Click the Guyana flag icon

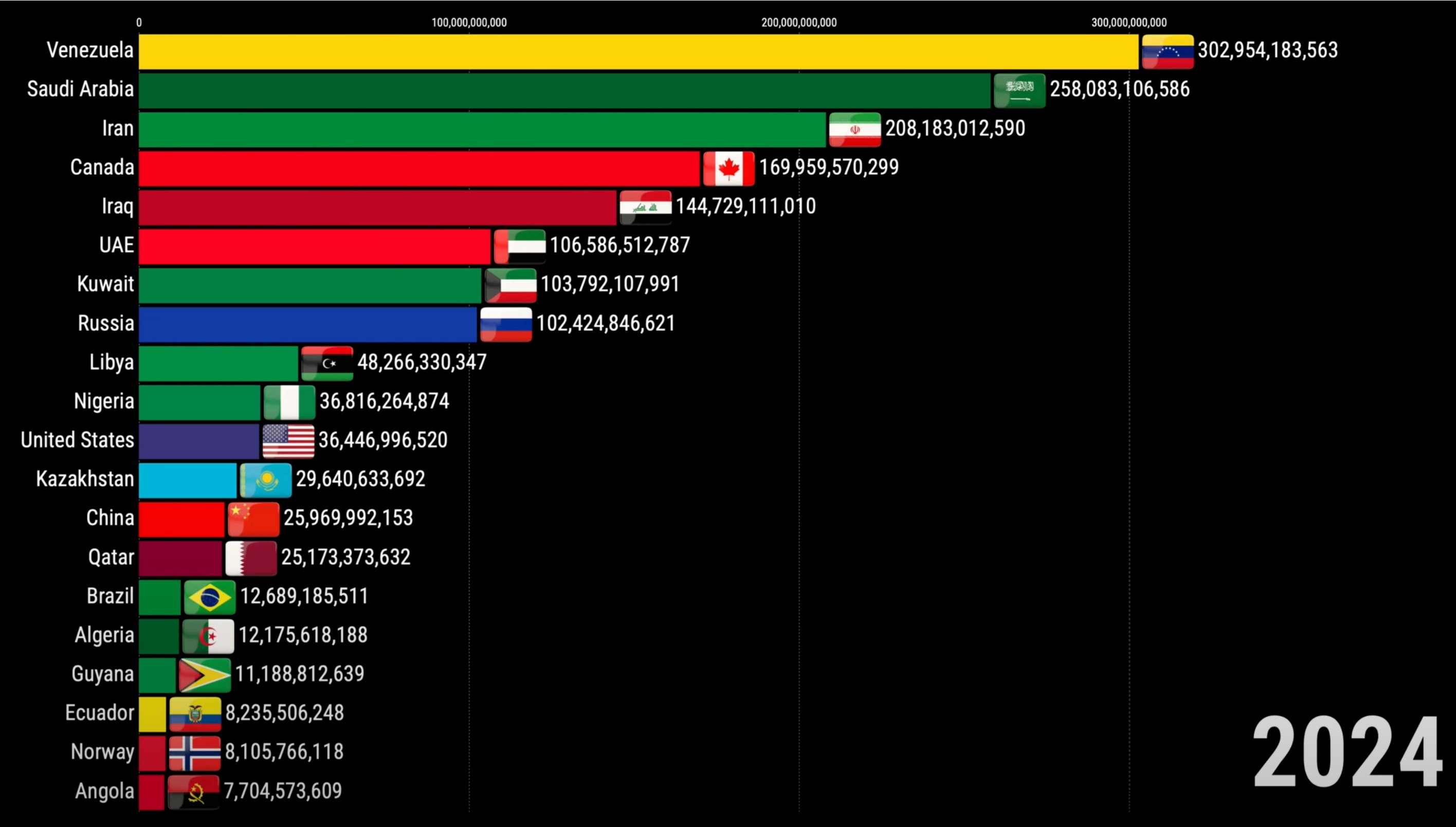point(205,675)
